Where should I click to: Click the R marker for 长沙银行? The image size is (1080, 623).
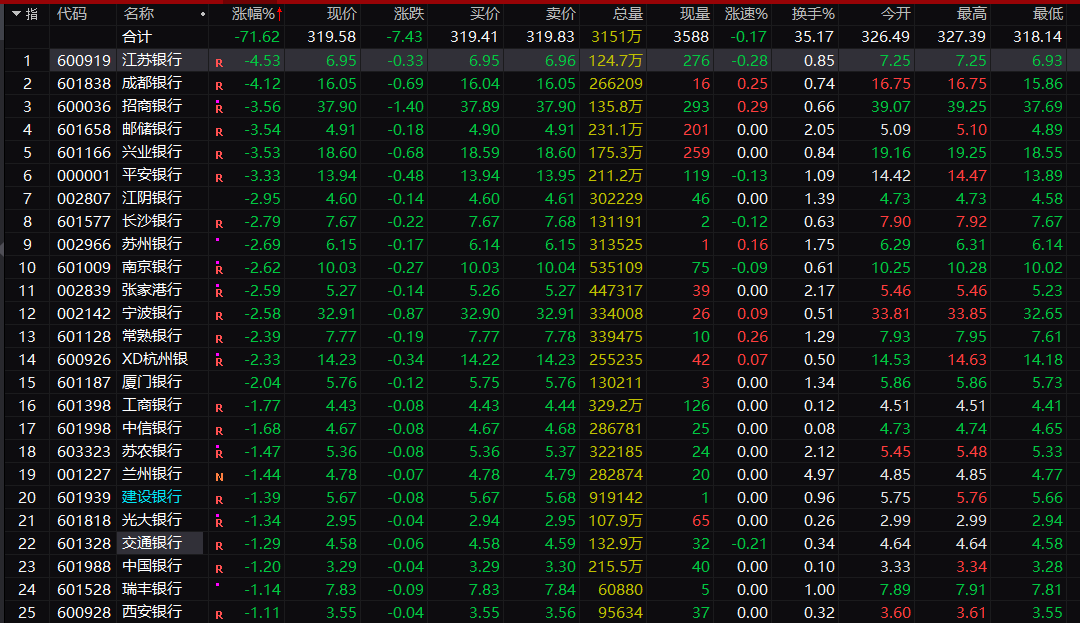219,224
